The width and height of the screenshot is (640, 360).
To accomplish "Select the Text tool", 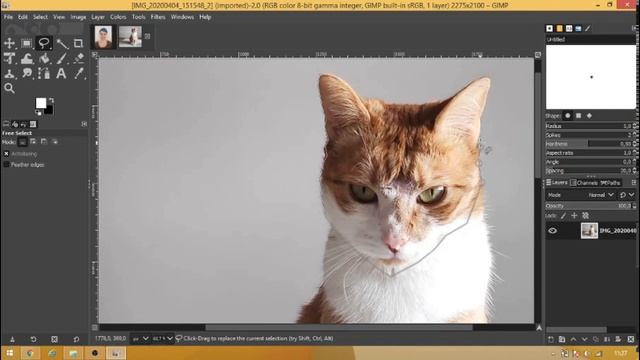I will pyautogui.click(x=61, y=73).
